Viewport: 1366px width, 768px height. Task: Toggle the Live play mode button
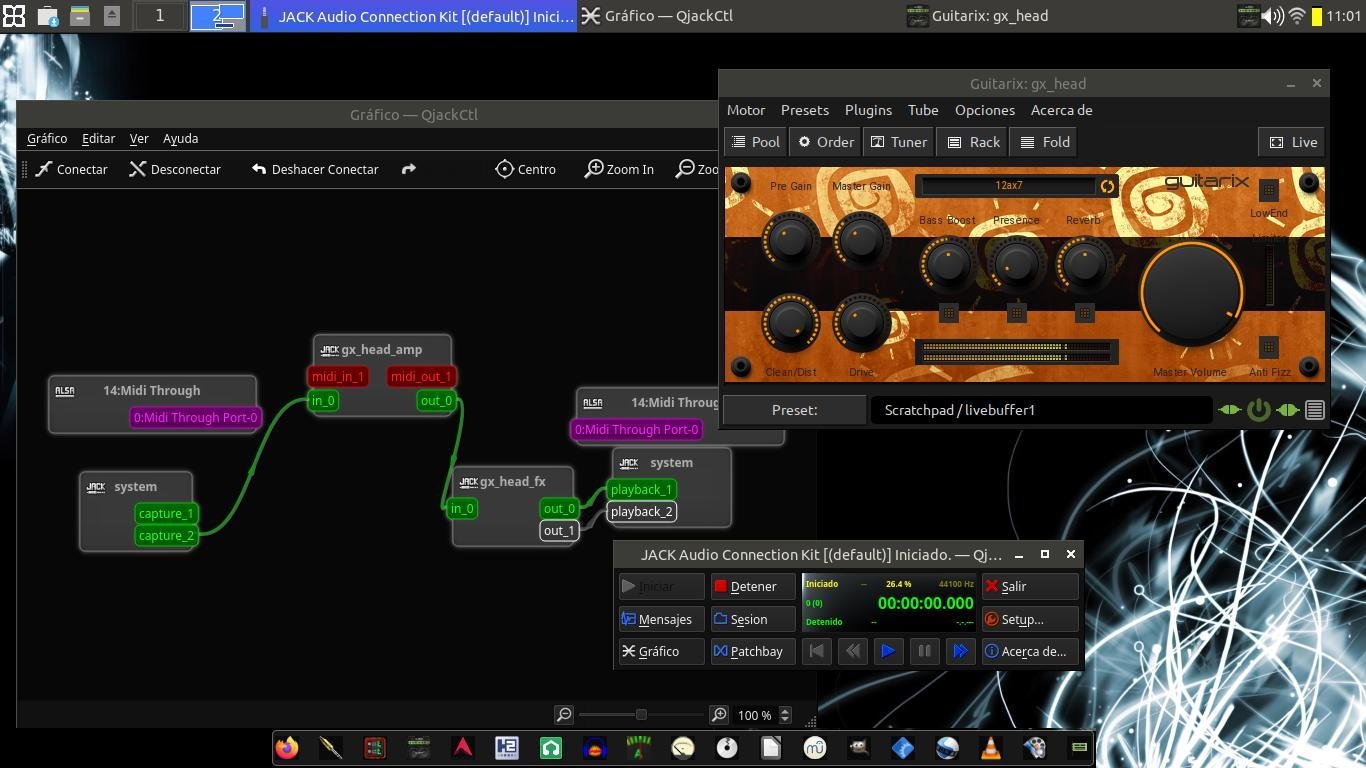click(1293, 142)
